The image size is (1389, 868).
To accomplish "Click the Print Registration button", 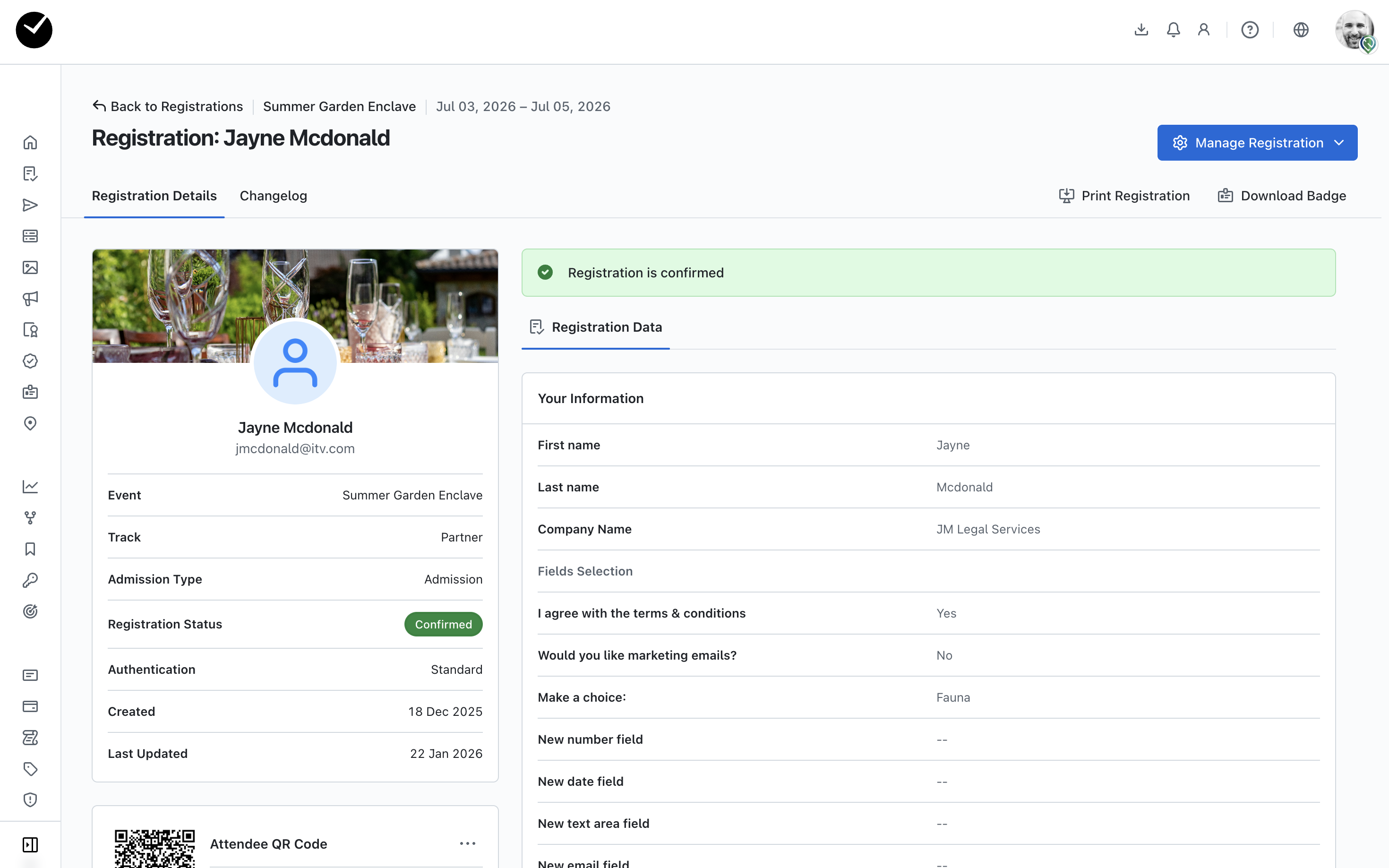I will pyautogui.click(x=1124, y=196).
